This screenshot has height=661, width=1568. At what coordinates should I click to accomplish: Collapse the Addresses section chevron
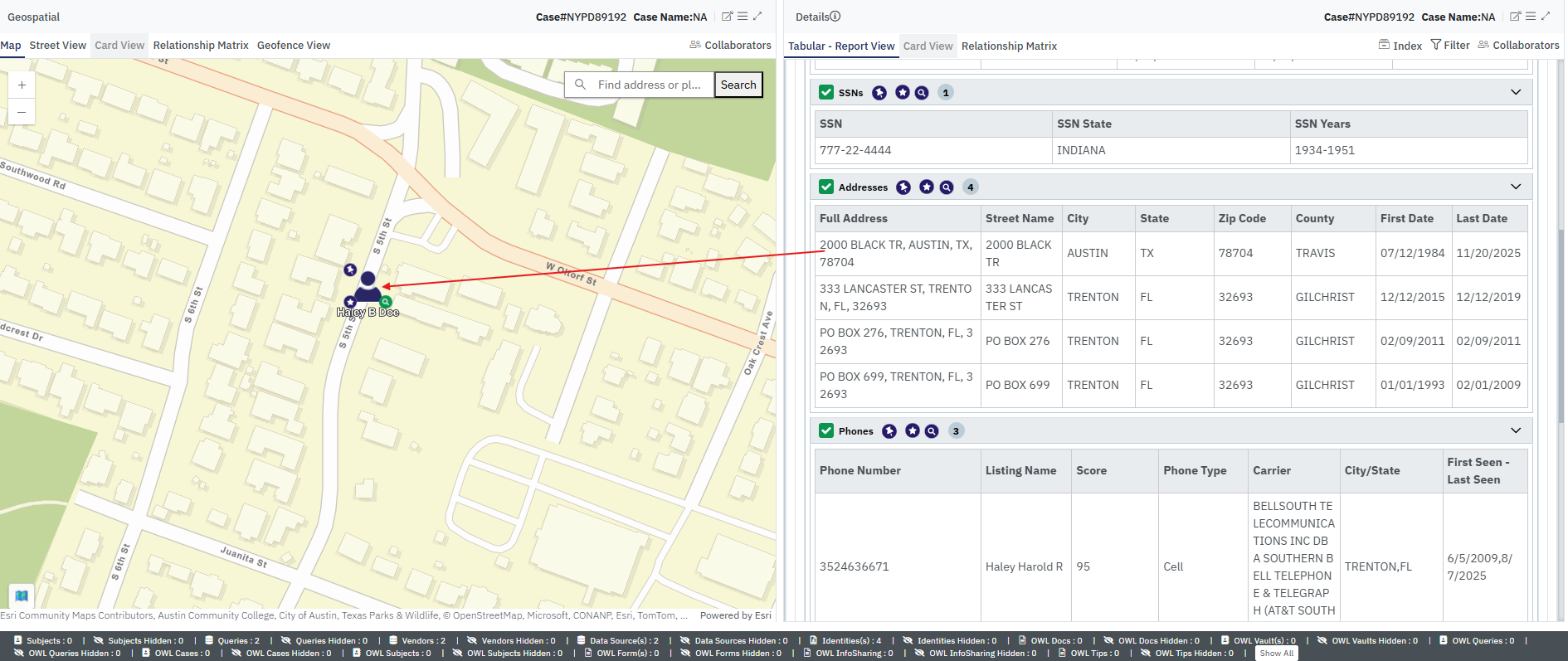tap(1516, 187)
